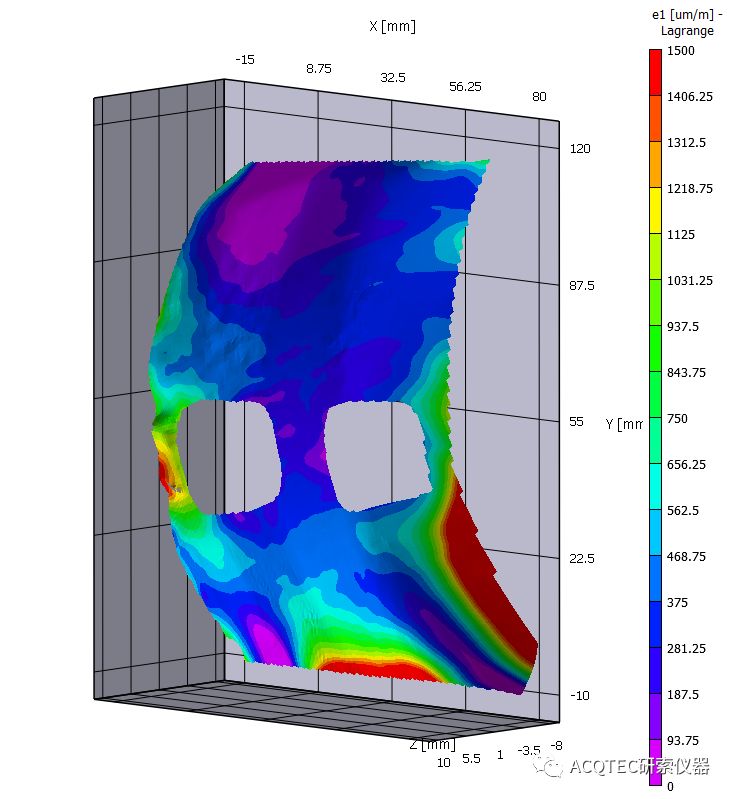This screenshot has width=733, height=799.
Task: Select the 1312.5 color scale label
Action: (686, 143)
